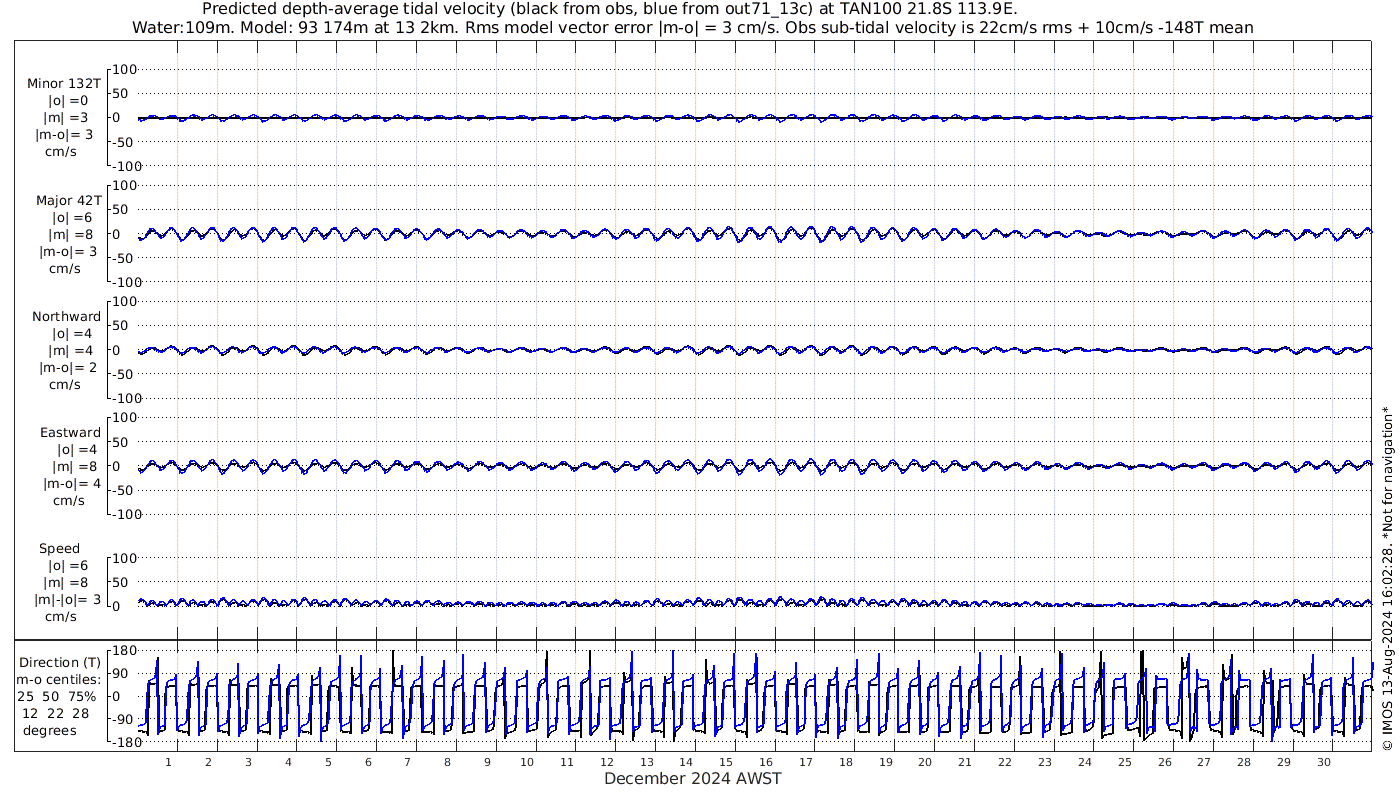
Task: Click the chart title line starting 'Predicted depth-average tidal velocity'
Action: pos(610,9)
